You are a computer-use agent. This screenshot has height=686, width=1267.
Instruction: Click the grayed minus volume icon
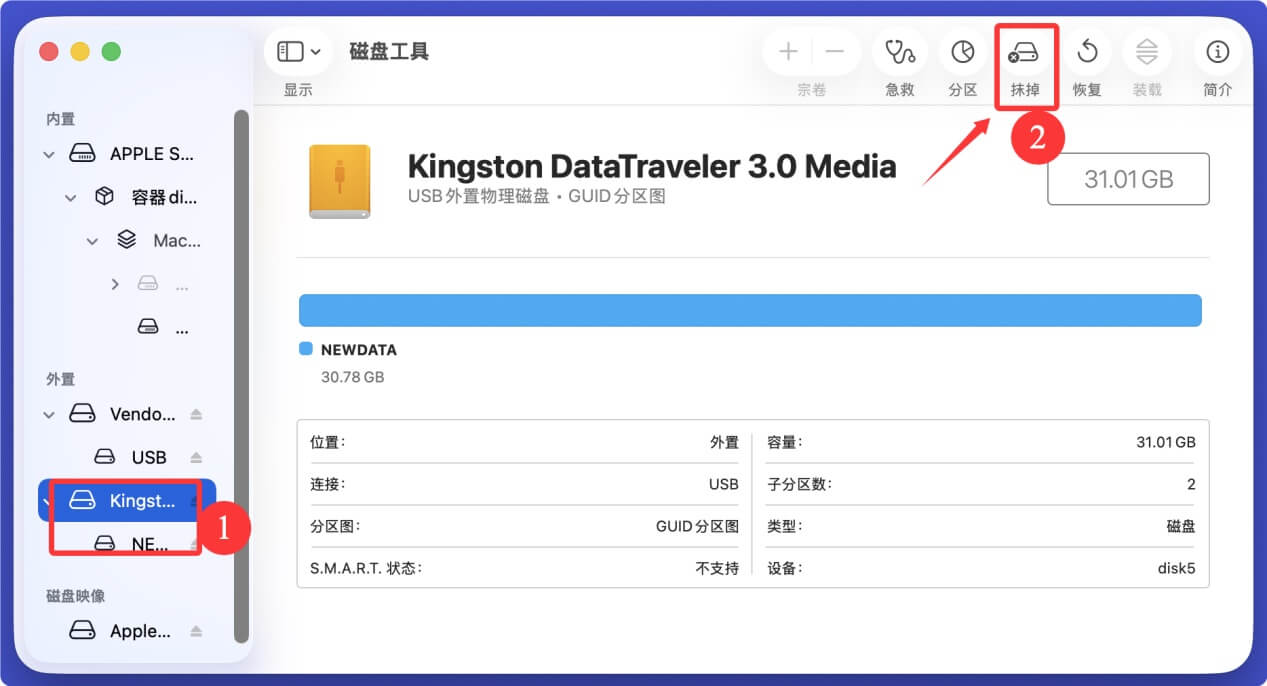[835, 51]
